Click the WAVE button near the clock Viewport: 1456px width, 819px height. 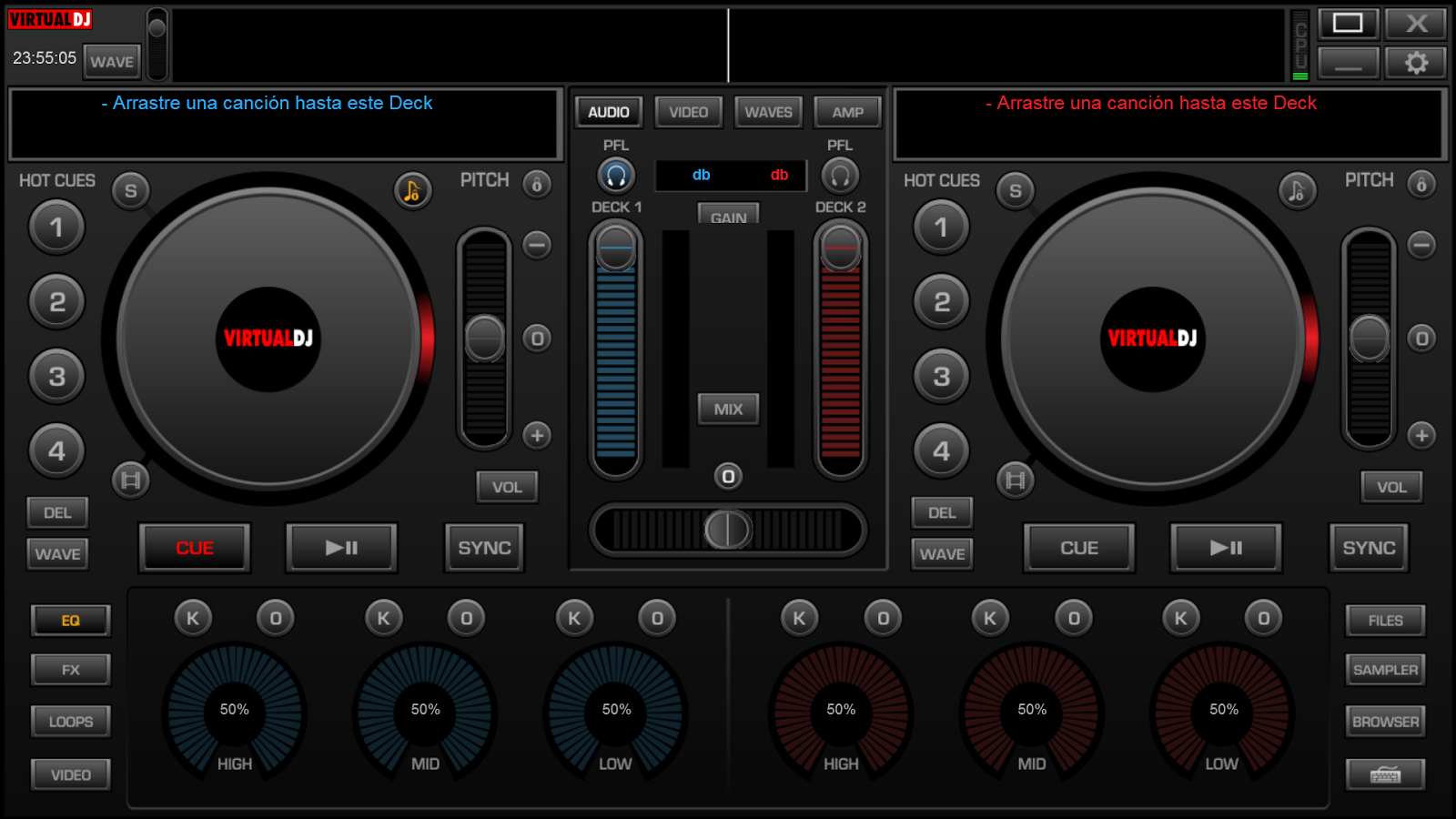111,61
